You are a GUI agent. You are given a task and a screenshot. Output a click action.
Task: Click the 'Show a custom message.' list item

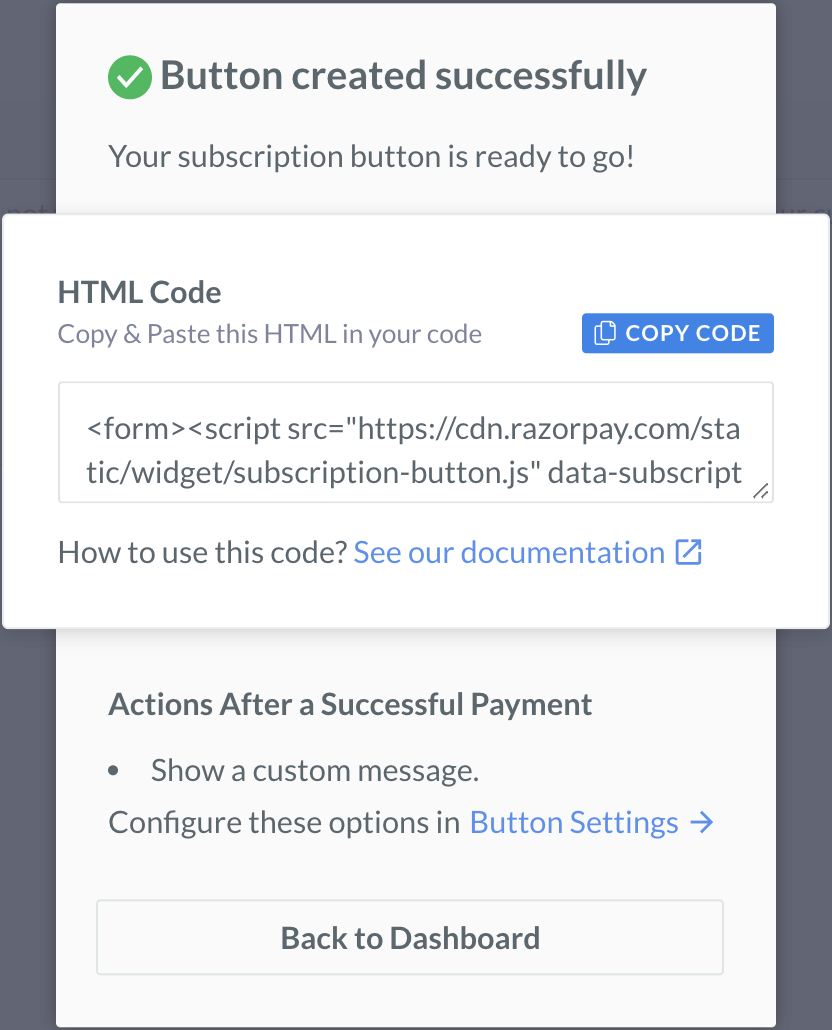315,771
